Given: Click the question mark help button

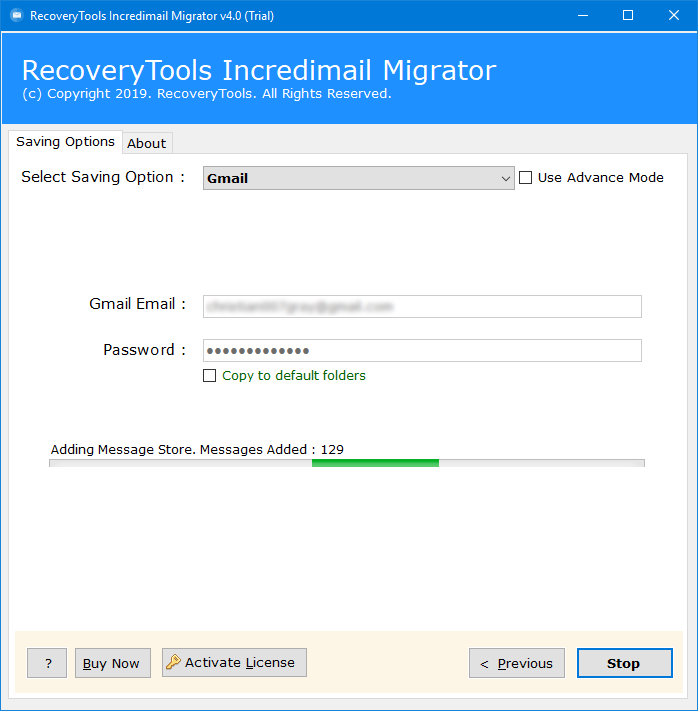Looking at the screenshot, I should [x=47, y=663].
